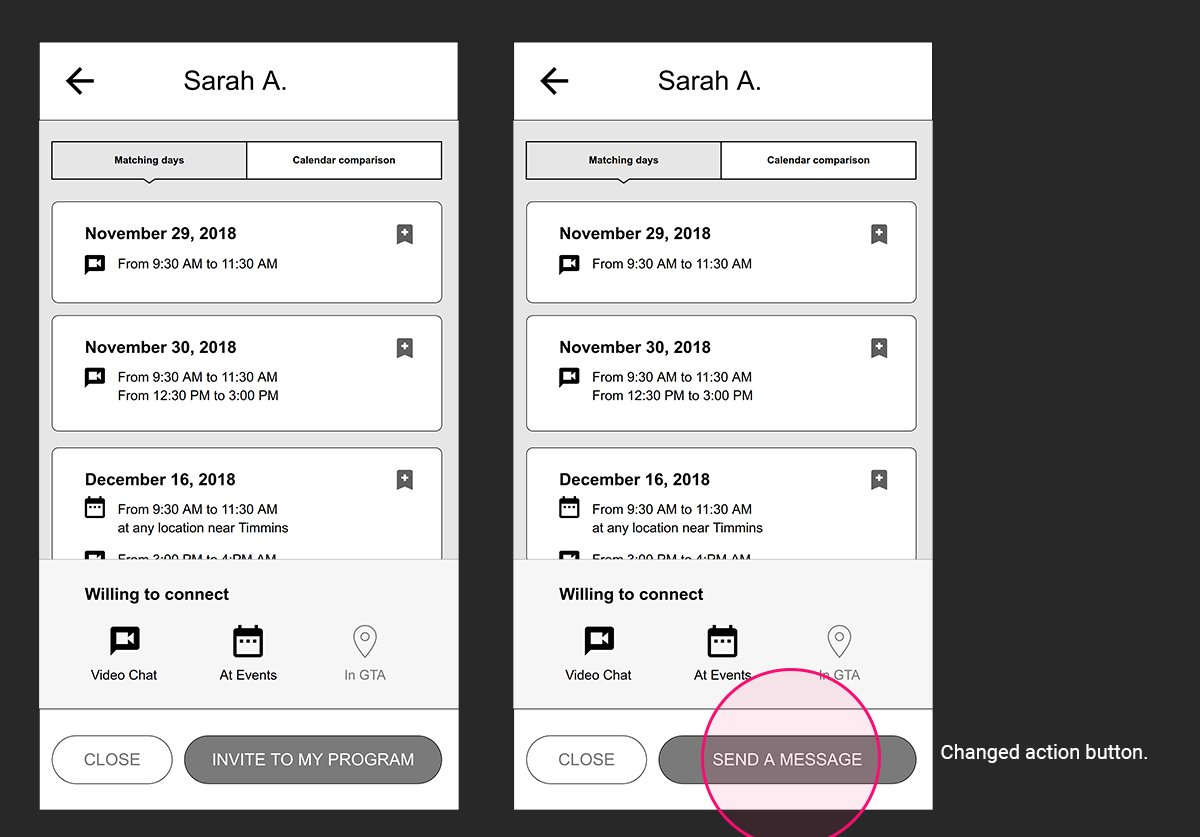Bookmark November 29, 2018 in left mockup
This screenshot has height=837, width=1200.
(404, 234)
